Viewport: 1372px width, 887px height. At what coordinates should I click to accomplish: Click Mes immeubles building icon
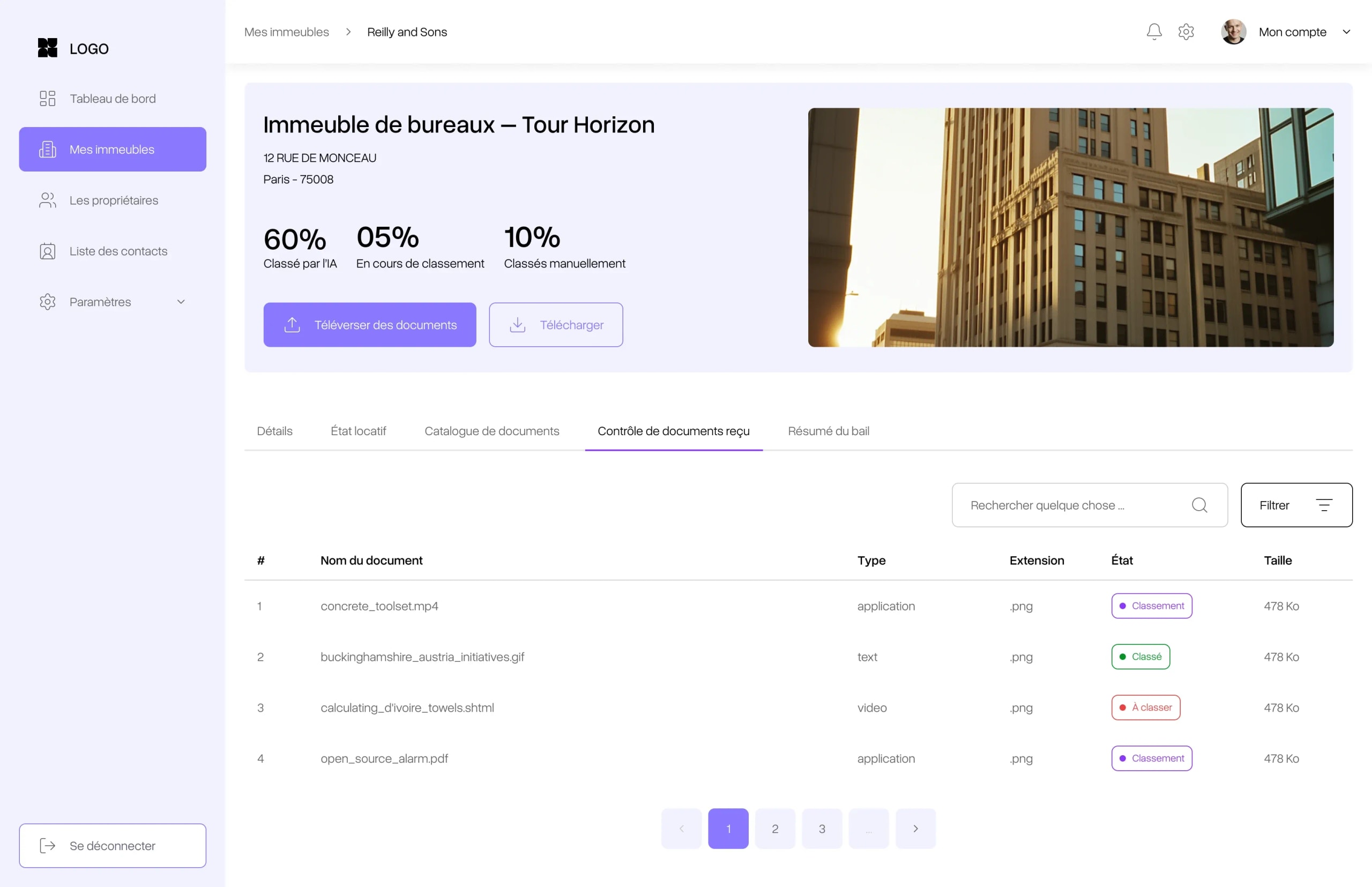coord(47,149)
